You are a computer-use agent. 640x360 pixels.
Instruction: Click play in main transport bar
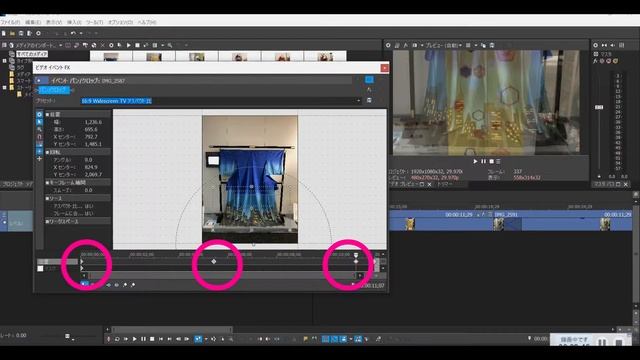point(134,339)
